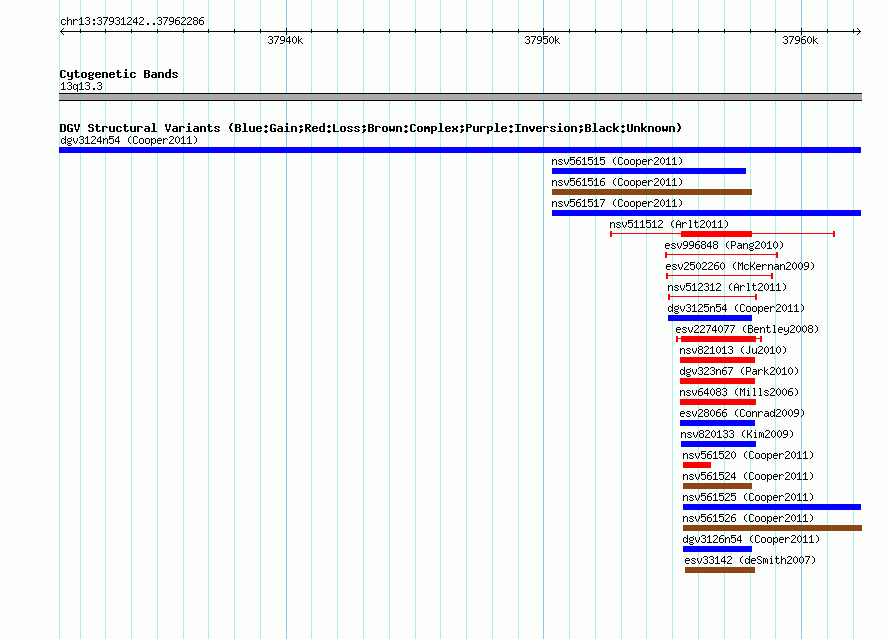Screen dimensions: 890x639
Task: Select the dgv3125n54 blue gain bar
Action: point(710,318)
